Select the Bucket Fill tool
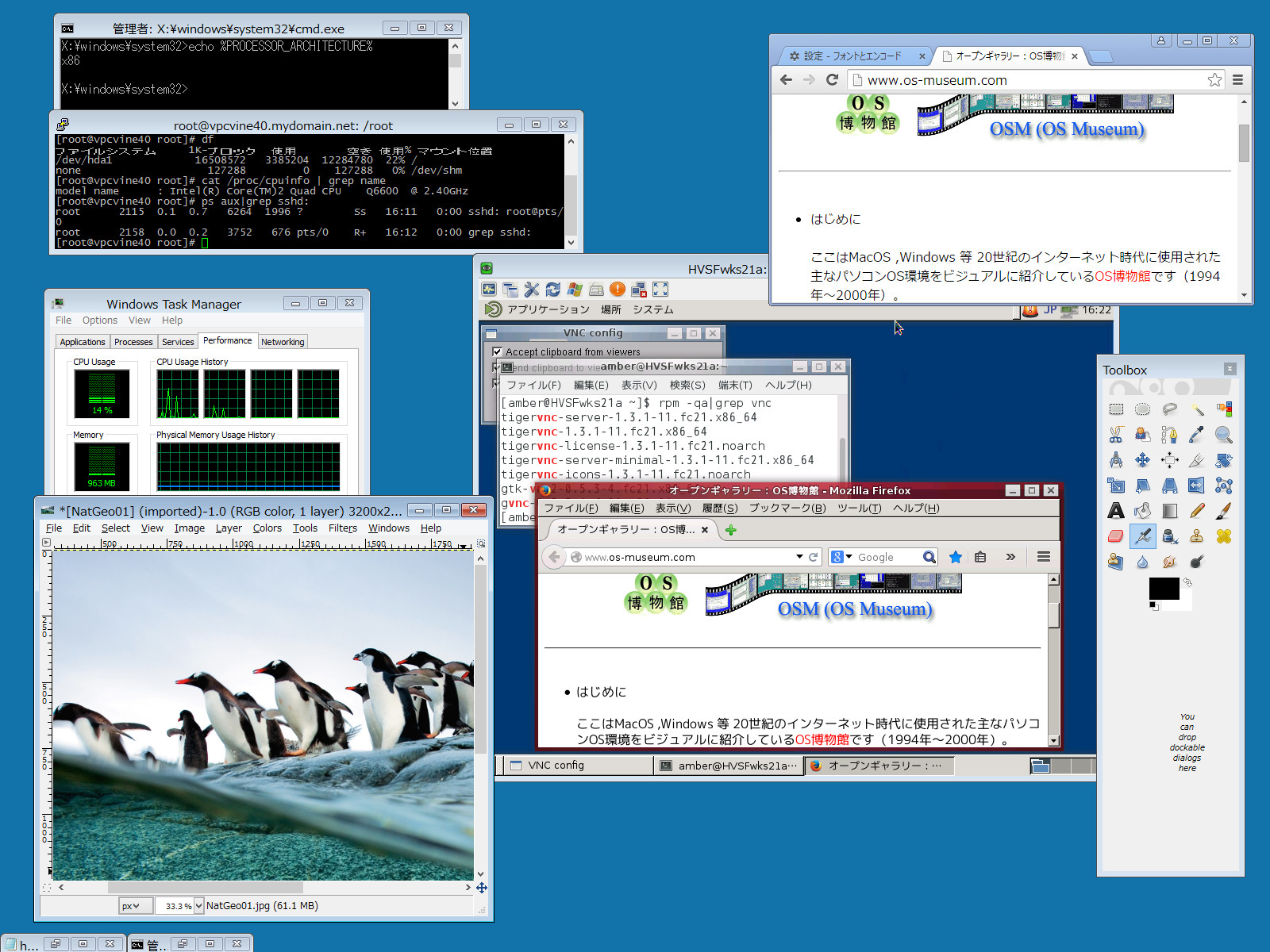 (1143, 511)
